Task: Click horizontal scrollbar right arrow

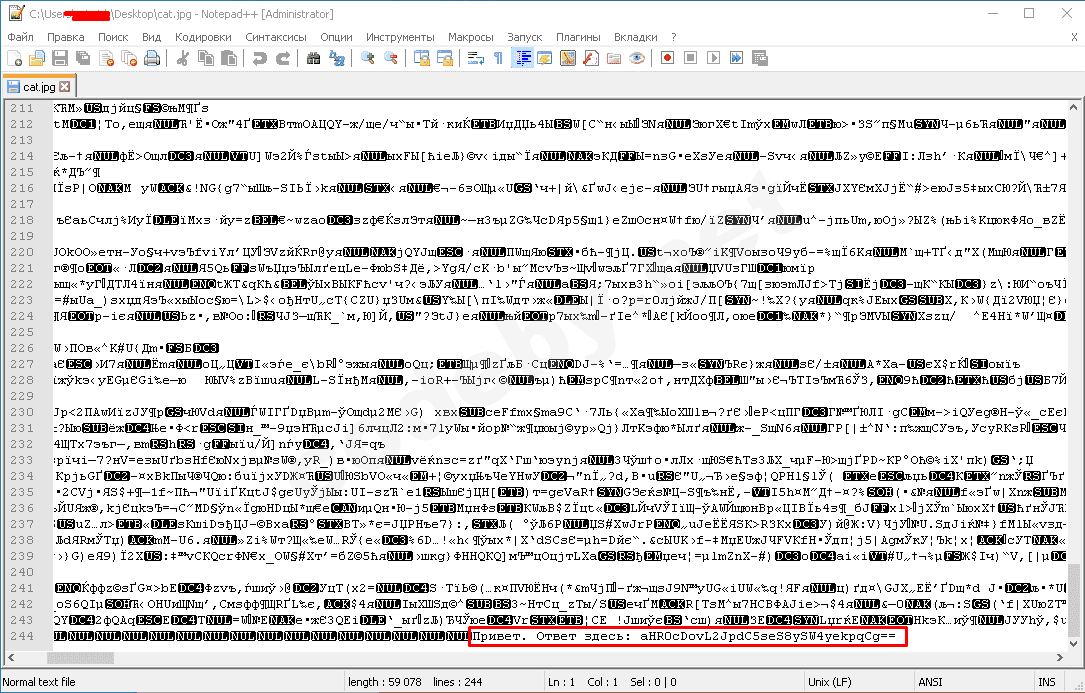Action: [1059, 657]
